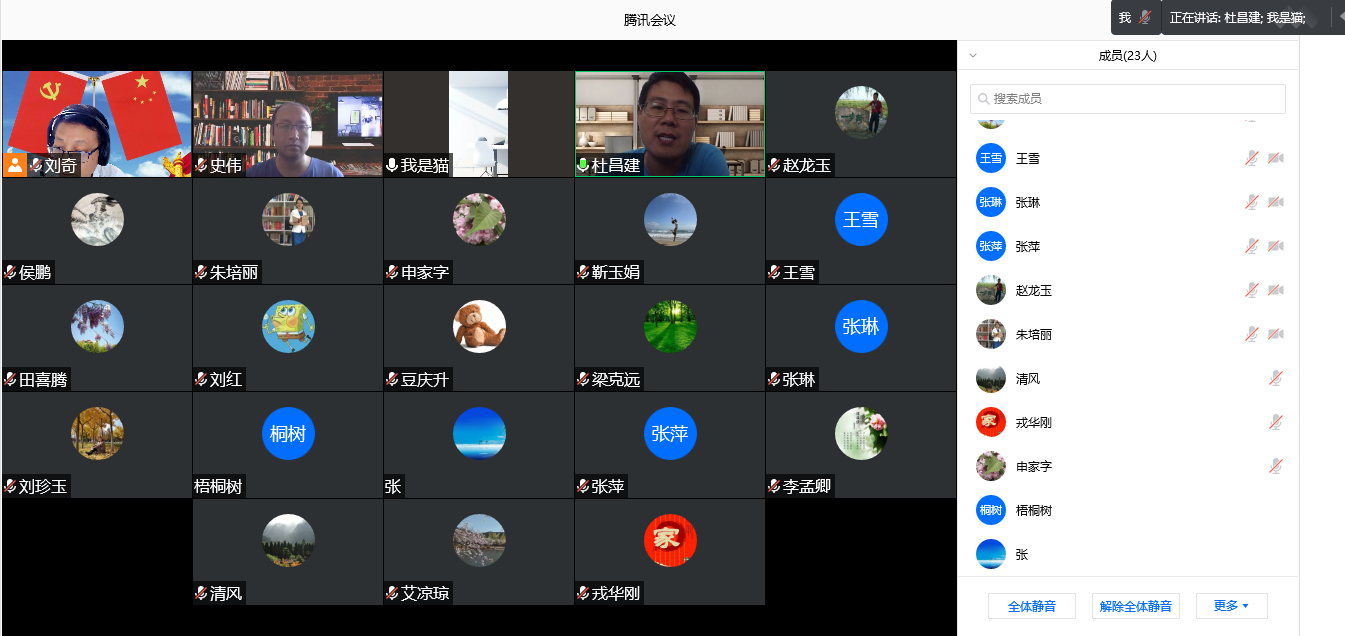Click 申家字's flower avatar in the members list

(x=991, y=466)
